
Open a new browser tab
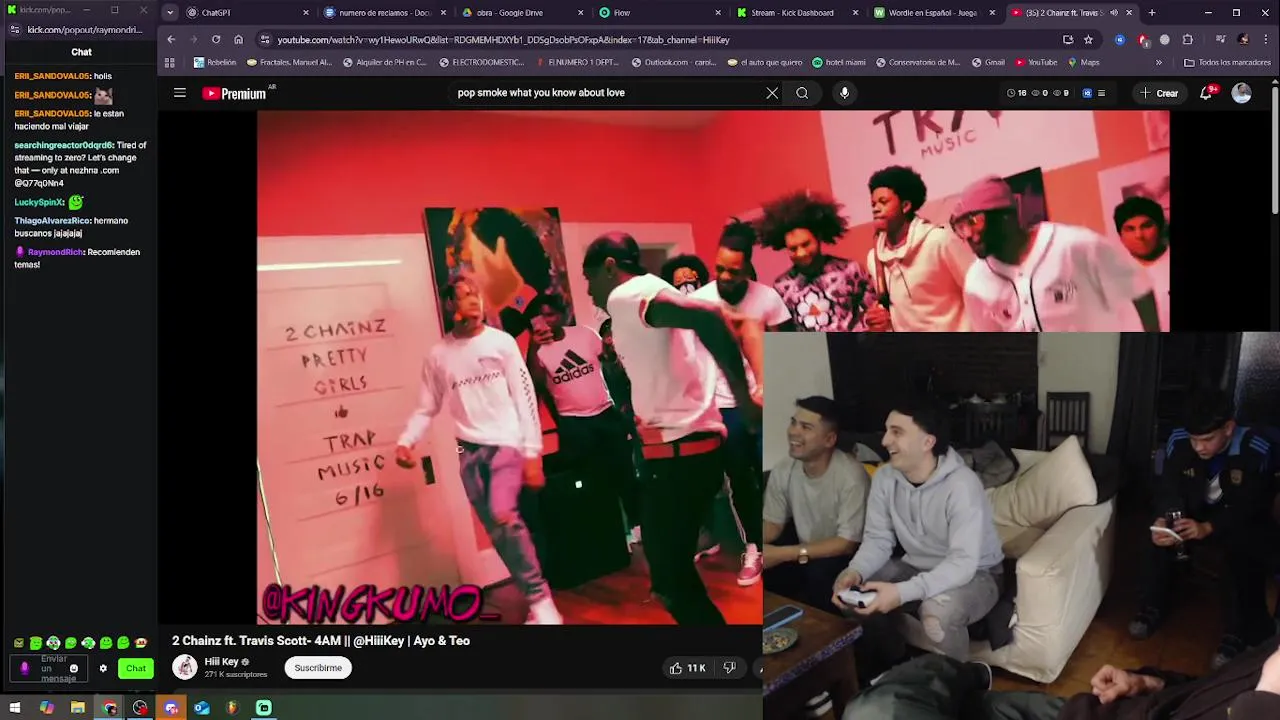[x=1152, y=13]
